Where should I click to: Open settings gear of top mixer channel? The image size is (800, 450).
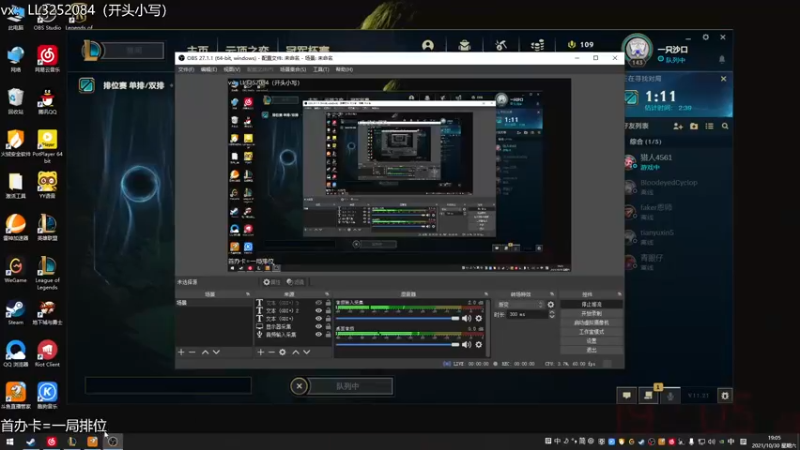[x=479, y=318]
